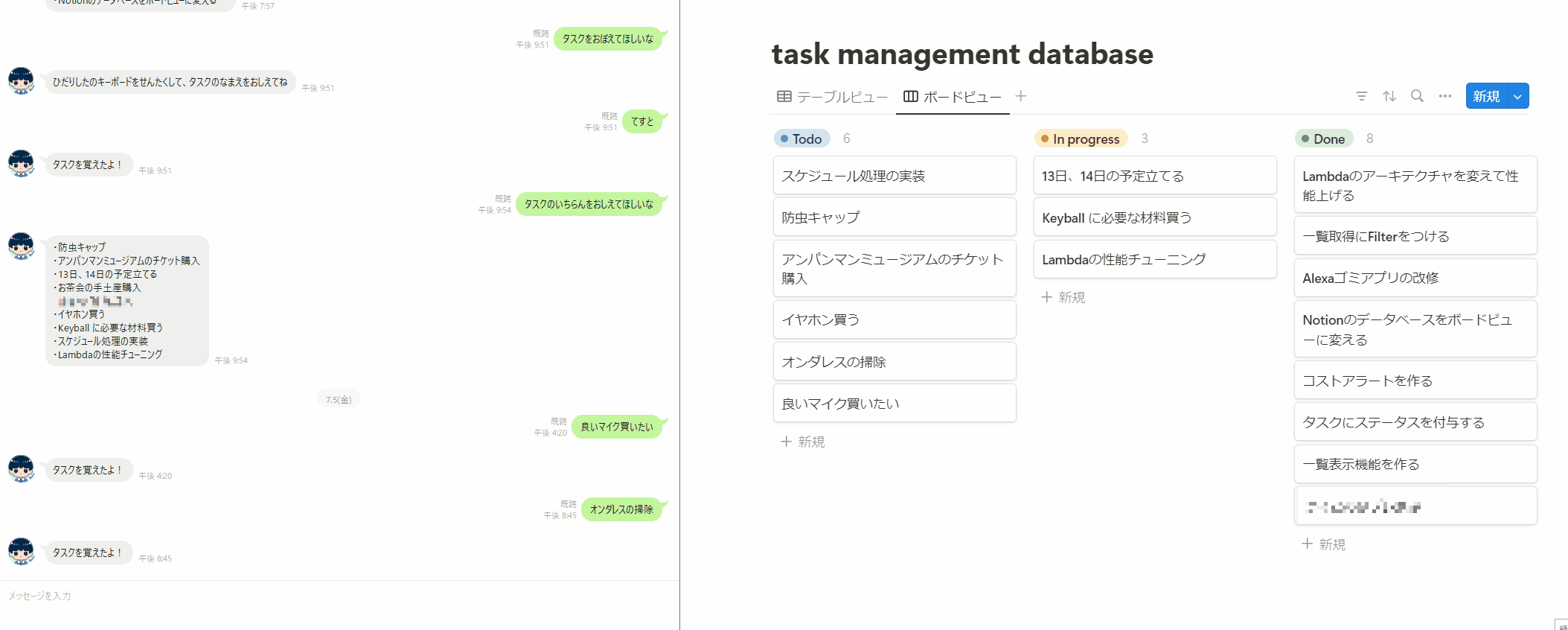Open the オンダレスの掃除 card in Todo
The image size is (1568, 630).
895,362
